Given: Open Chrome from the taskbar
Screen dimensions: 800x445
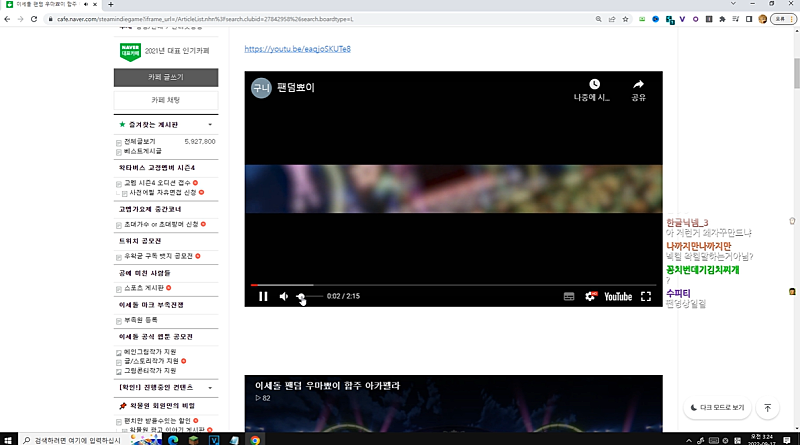Looking at the screenshot, I should 255,440.
